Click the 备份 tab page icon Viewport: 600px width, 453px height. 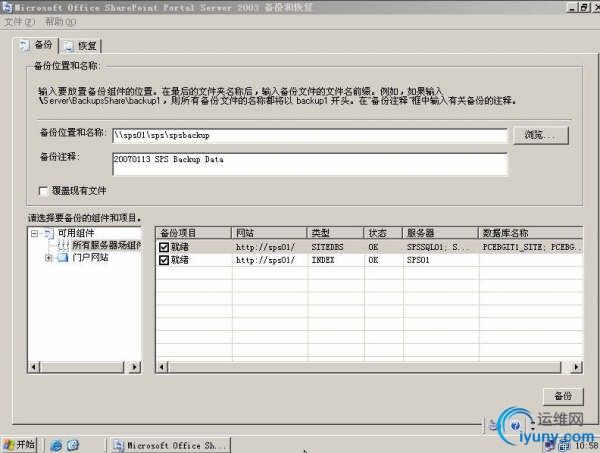(x=25, y=45)
